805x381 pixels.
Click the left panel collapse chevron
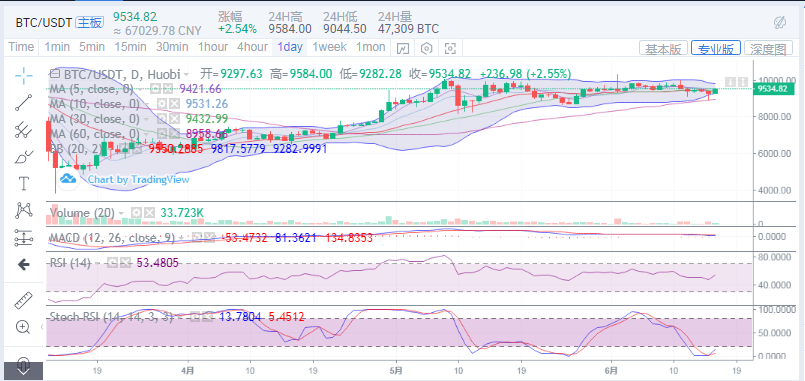[x=43, y=327]
